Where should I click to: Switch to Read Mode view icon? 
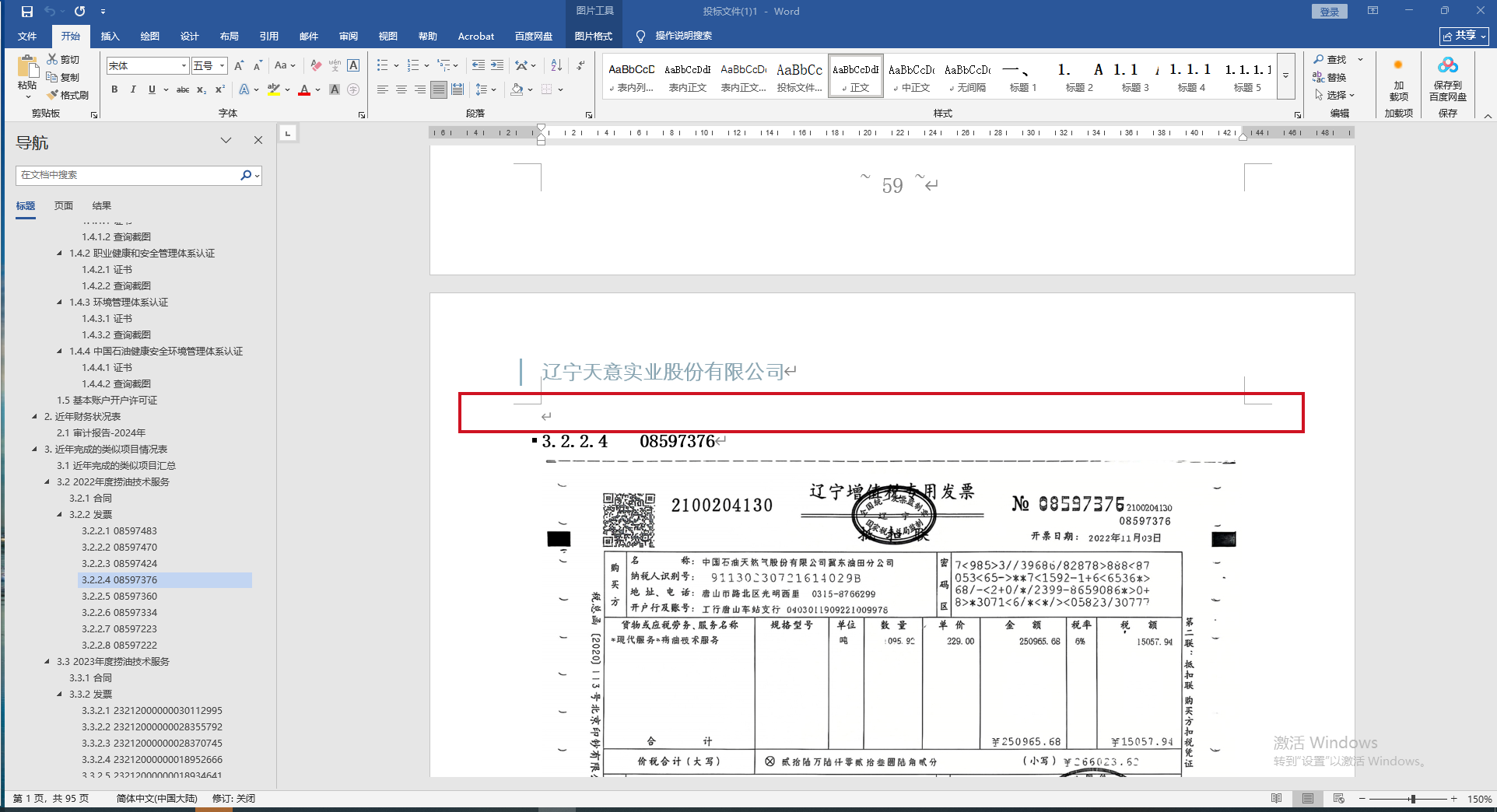[1277, 799]
